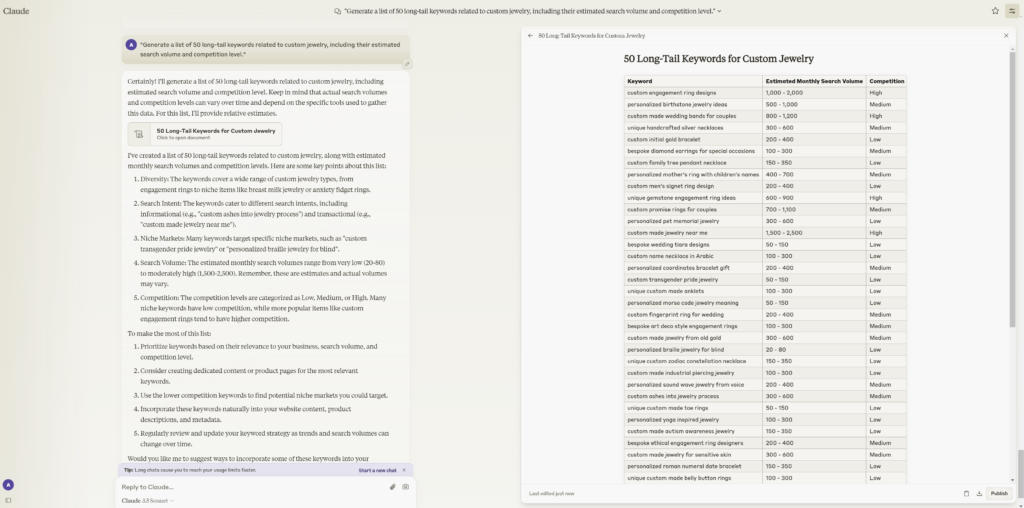The height and width of the screenshot is (508, 1024).
Task: Click the '1,000 - 2,000' search volume cell
Action: pos(814,93)
